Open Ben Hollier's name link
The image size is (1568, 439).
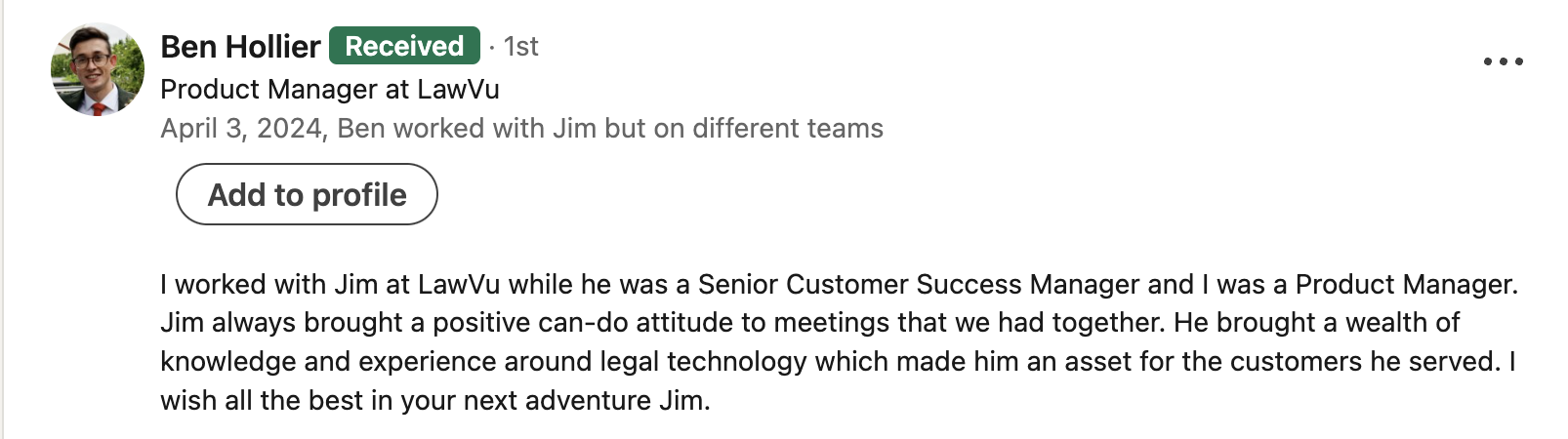pyautogui.click(x=240, y=47)
